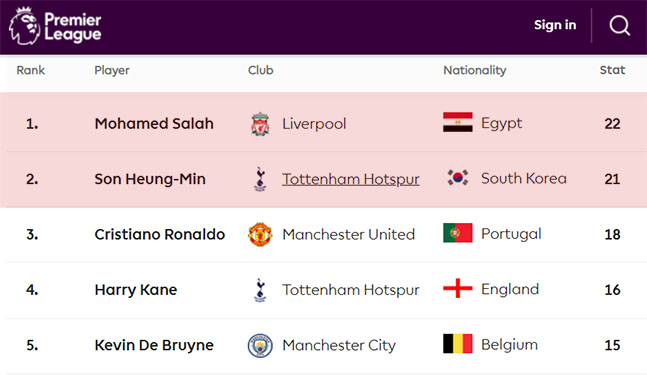Open Mohamed Salah player profile
This screenshot has width=647, height=375.
pyautogui.click(x=154, y=123)
